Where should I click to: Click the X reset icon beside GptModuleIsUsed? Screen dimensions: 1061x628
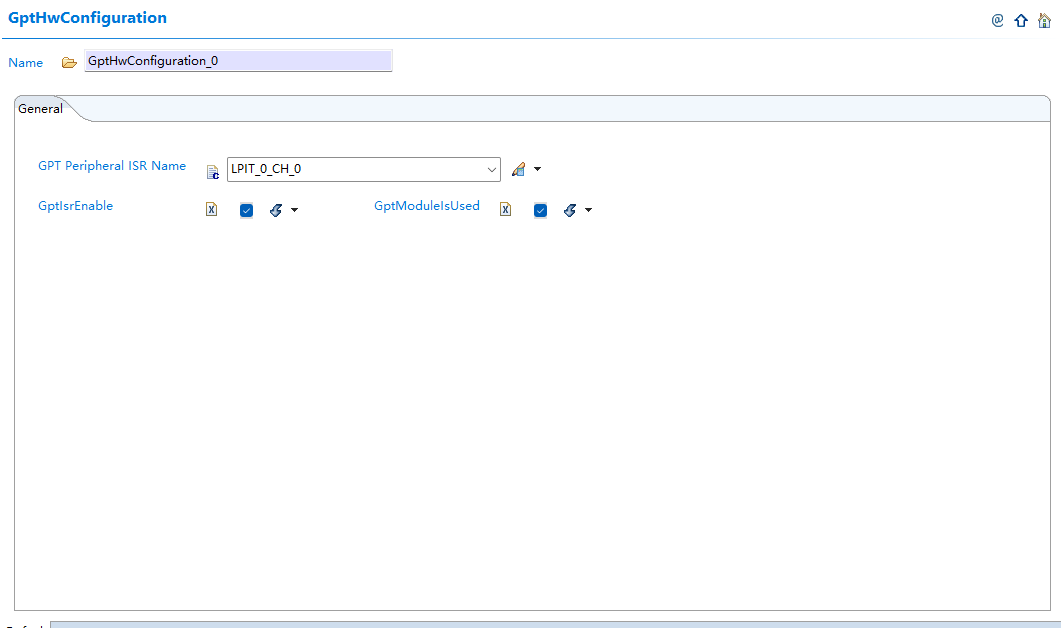505,209
